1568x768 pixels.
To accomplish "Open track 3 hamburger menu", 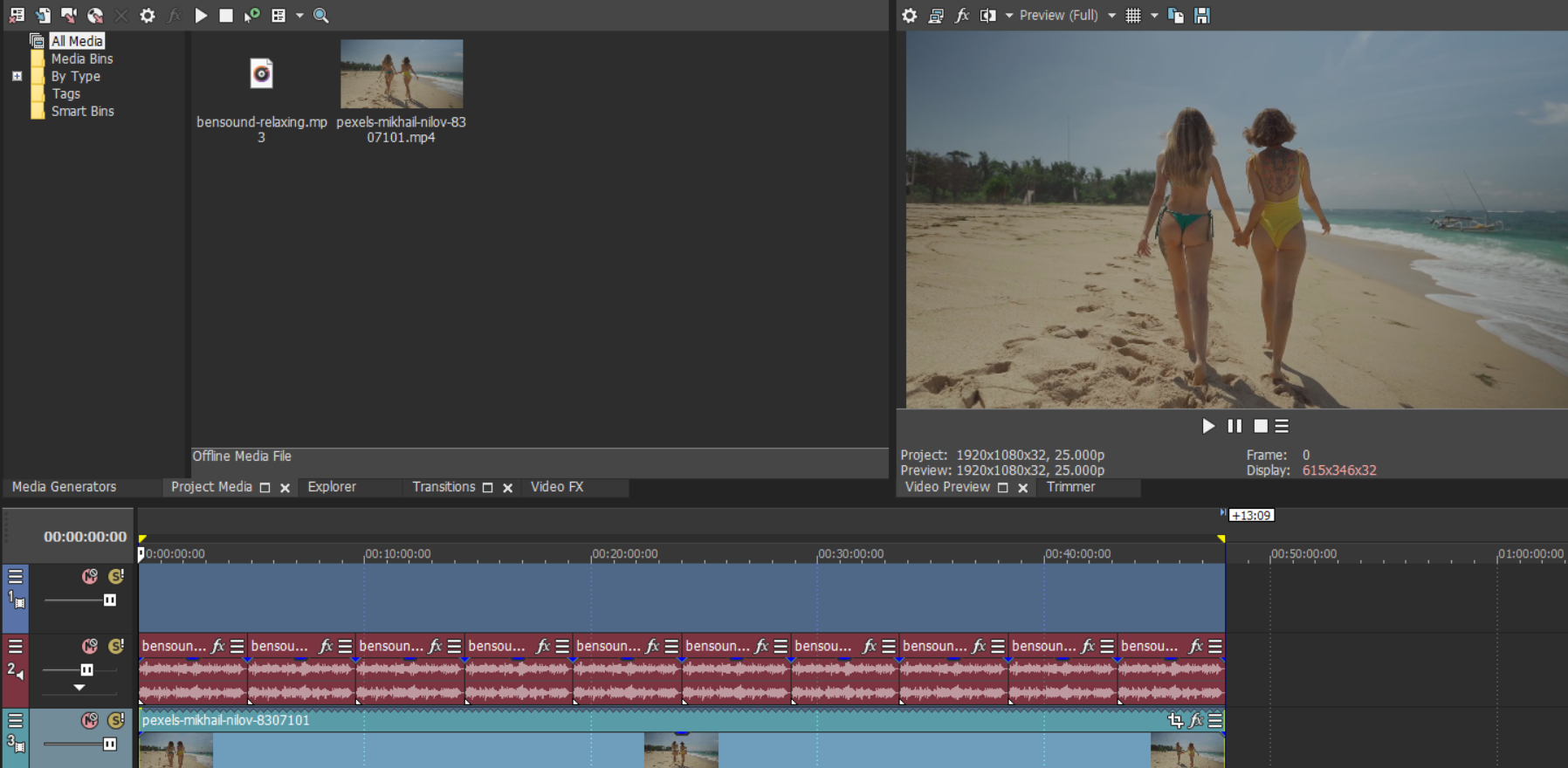I will pos(16,720).
